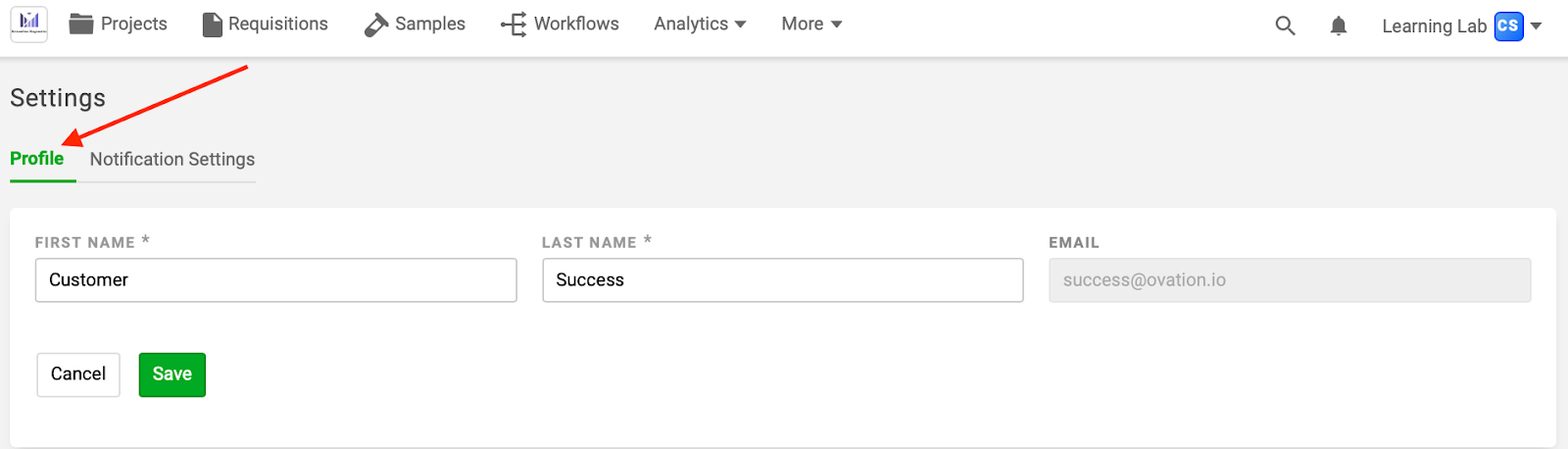Screen dimensions: 1568x449
Task: Click the Learning Lab organization label
Action: (x=1434, y=26)
